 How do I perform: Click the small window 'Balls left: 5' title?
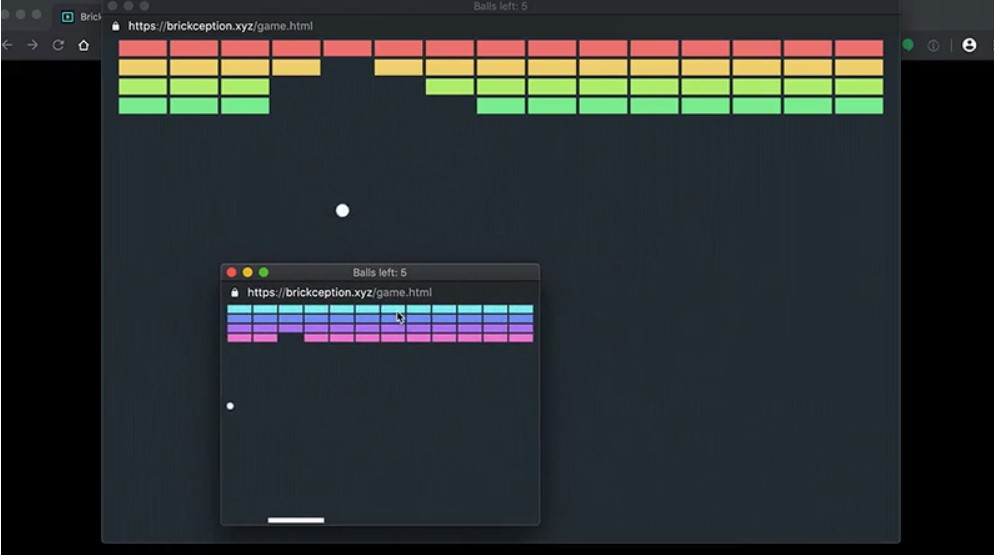379,272
